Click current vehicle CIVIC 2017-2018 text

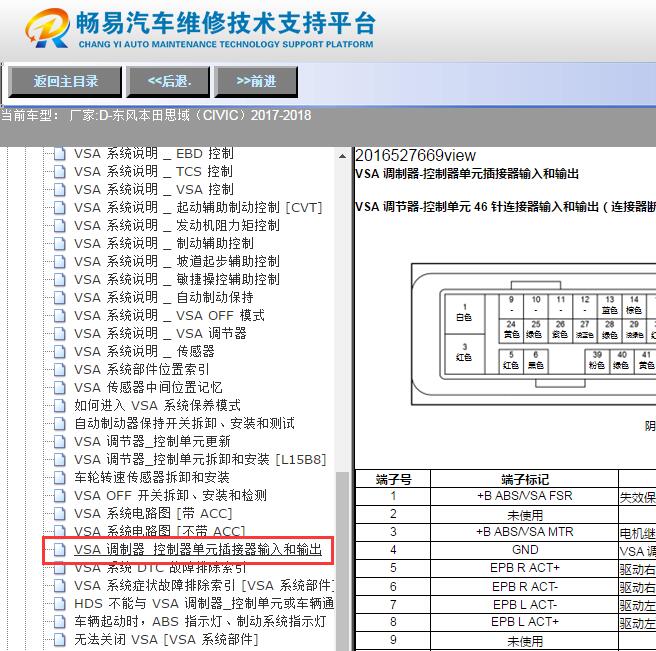pos(156,115)
